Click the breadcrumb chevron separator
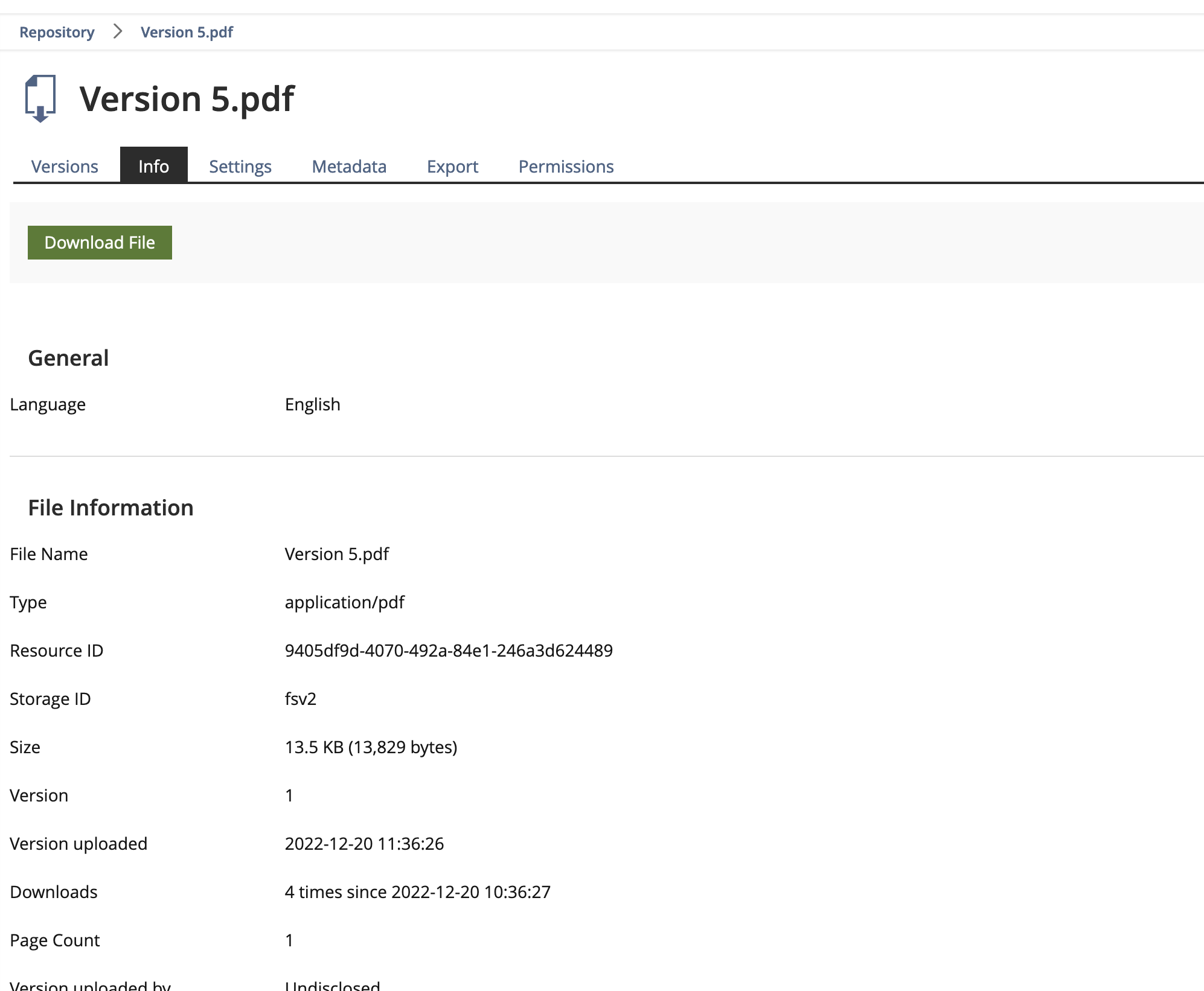This screenshot has height=991, width=1204. click(118, 31)
